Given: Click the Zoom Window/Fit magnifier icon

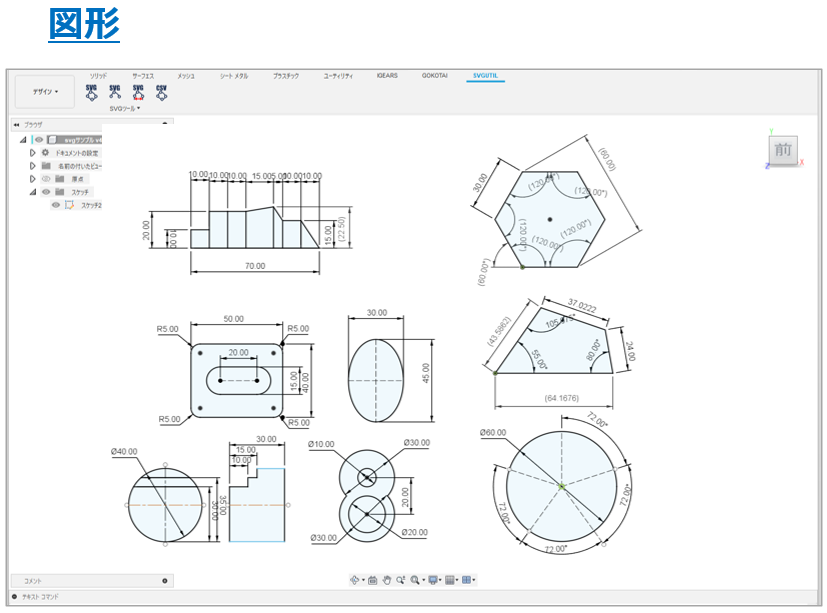Looking at the screenshot, I should [x=415, y=580].
